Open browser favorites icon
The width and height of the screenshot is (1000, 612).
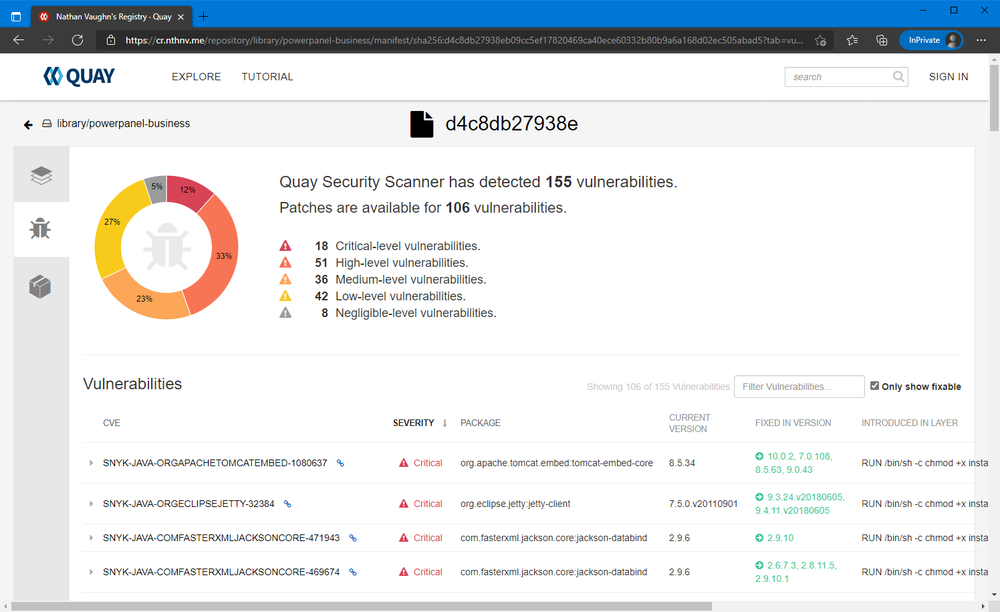pos(852,40)
